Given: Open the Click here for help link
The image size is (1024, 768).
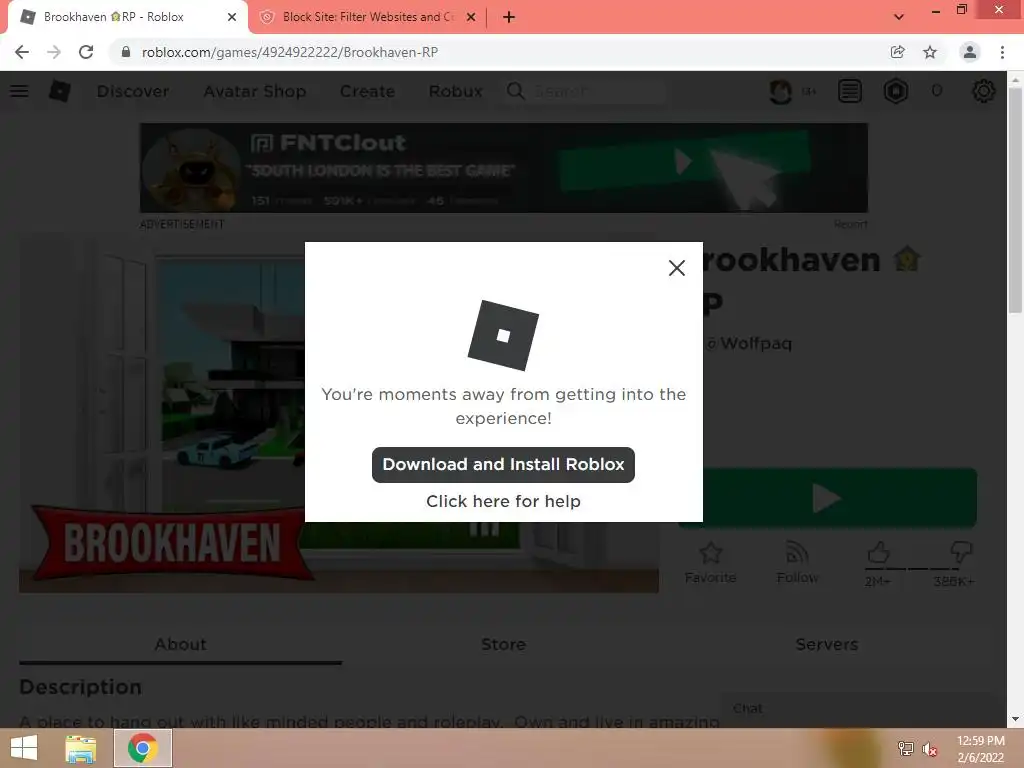Looking at the screenshot, I should pyautogui.click(x=503, y=501).
